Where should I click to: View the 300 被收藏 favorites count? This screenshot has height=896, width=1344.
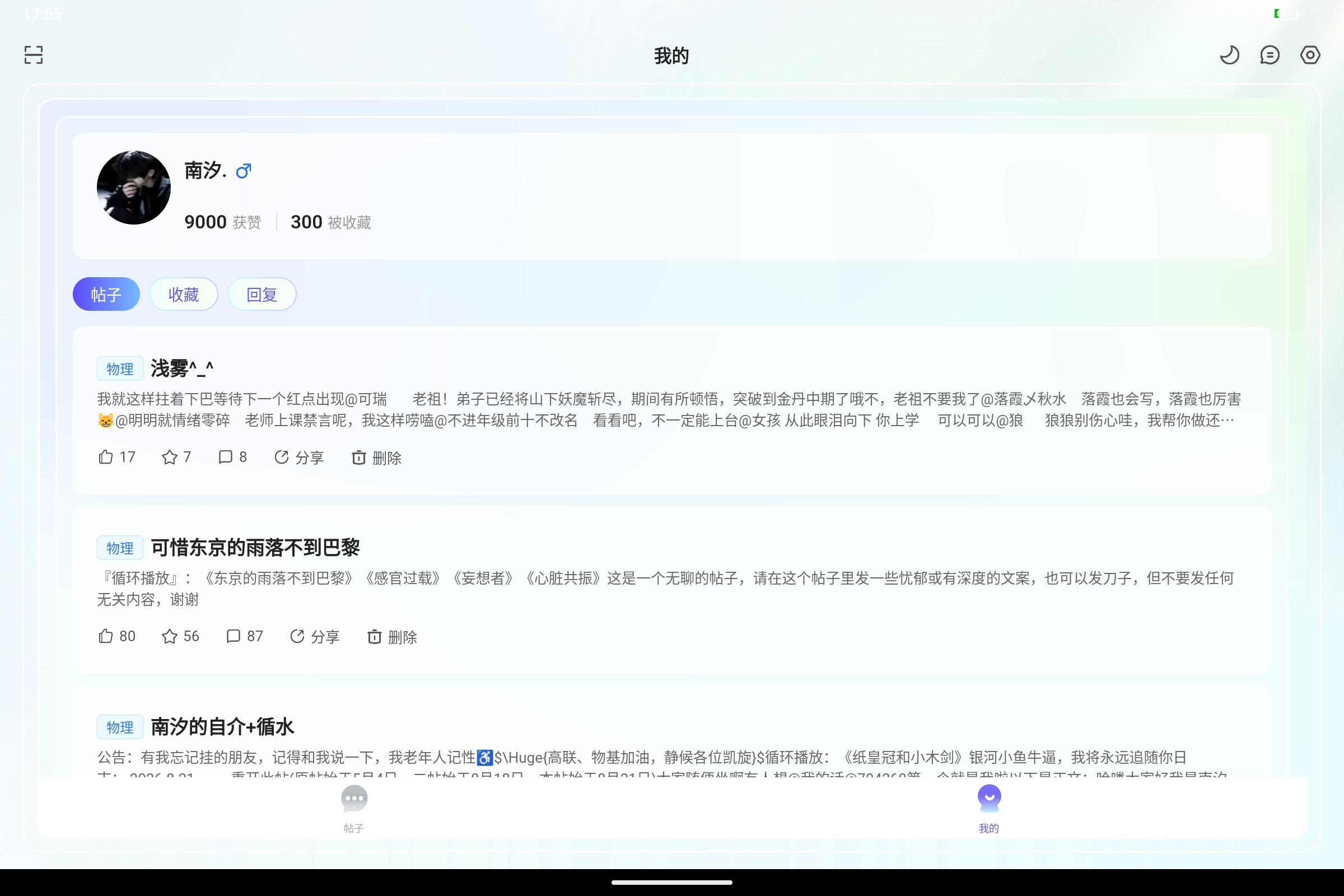coord(331,222)
